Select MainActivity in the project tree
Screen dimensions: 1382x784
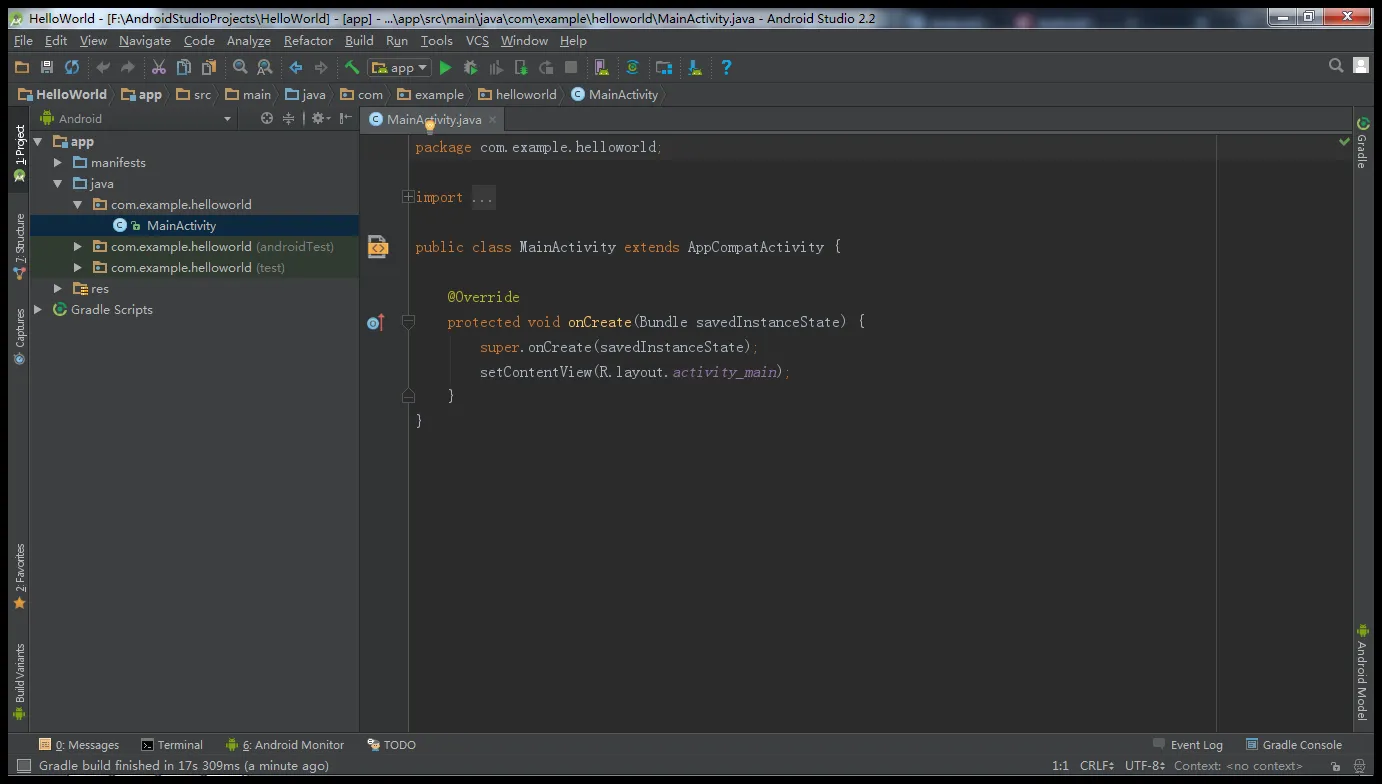(181, 226)
